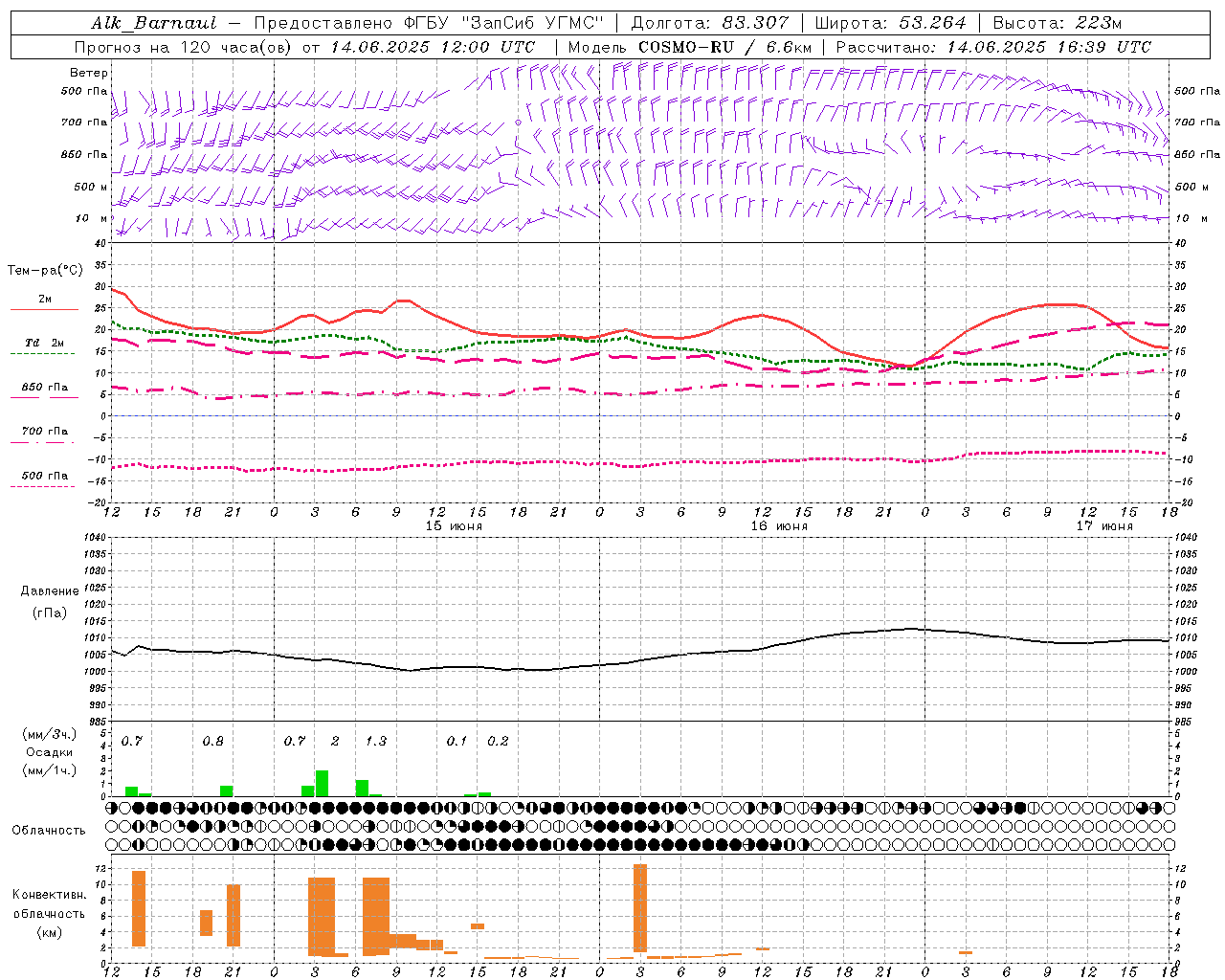Screen dimensions: 1225x980
Task: Click the Модель COSMO-RU / 6.6км label
Action: click(x=690, y=47)
